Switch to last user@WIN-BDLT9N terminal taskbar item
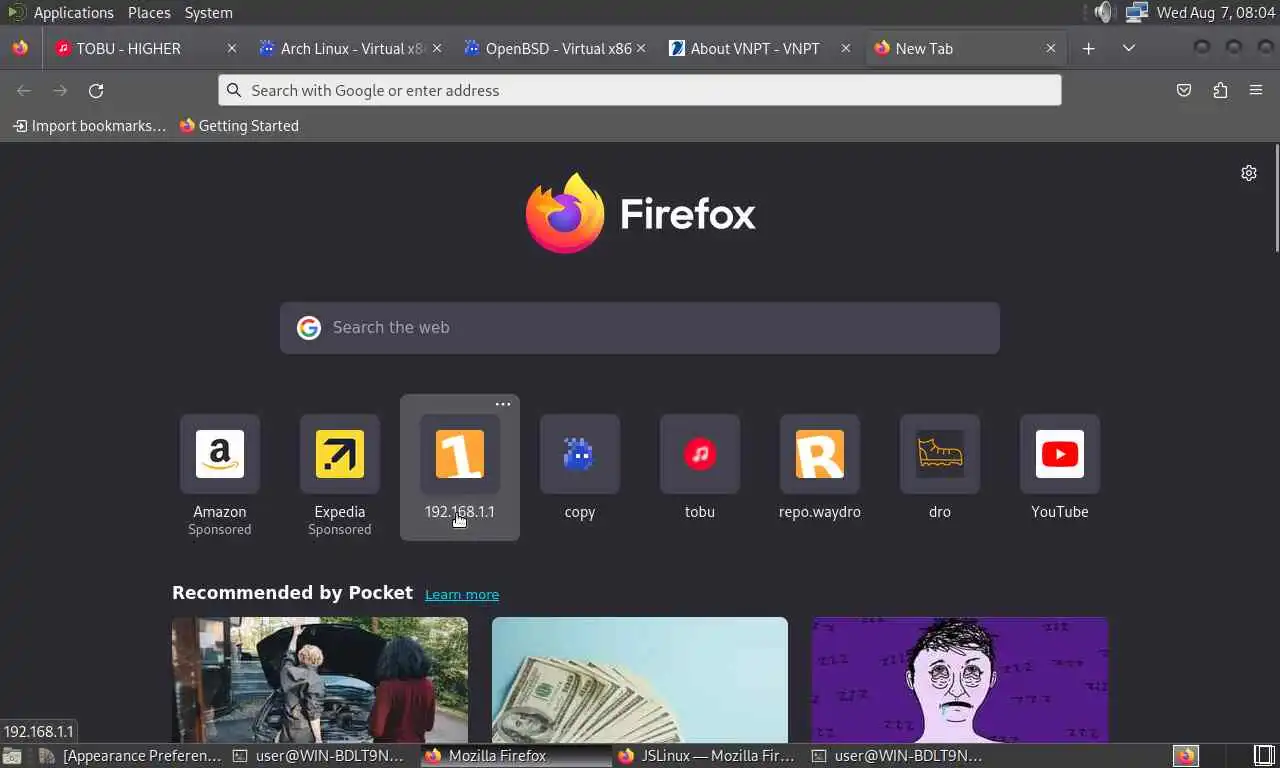 coord(900,756)
